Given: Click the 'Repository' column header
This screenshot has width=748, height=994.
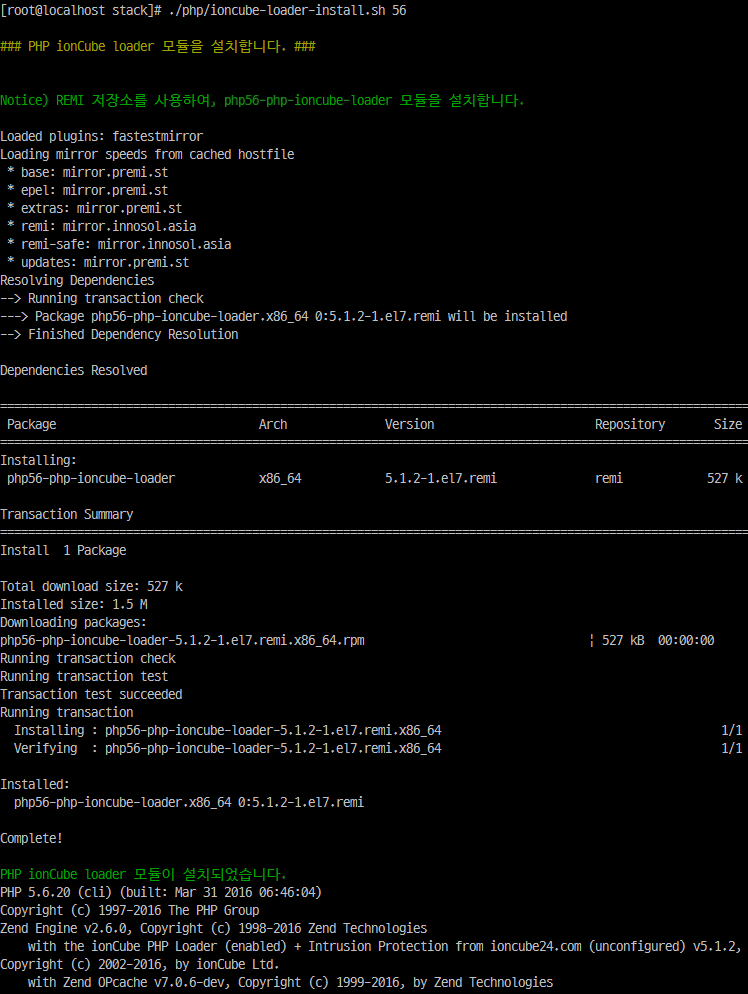Looking at the screenshot, I should point(630,424).
